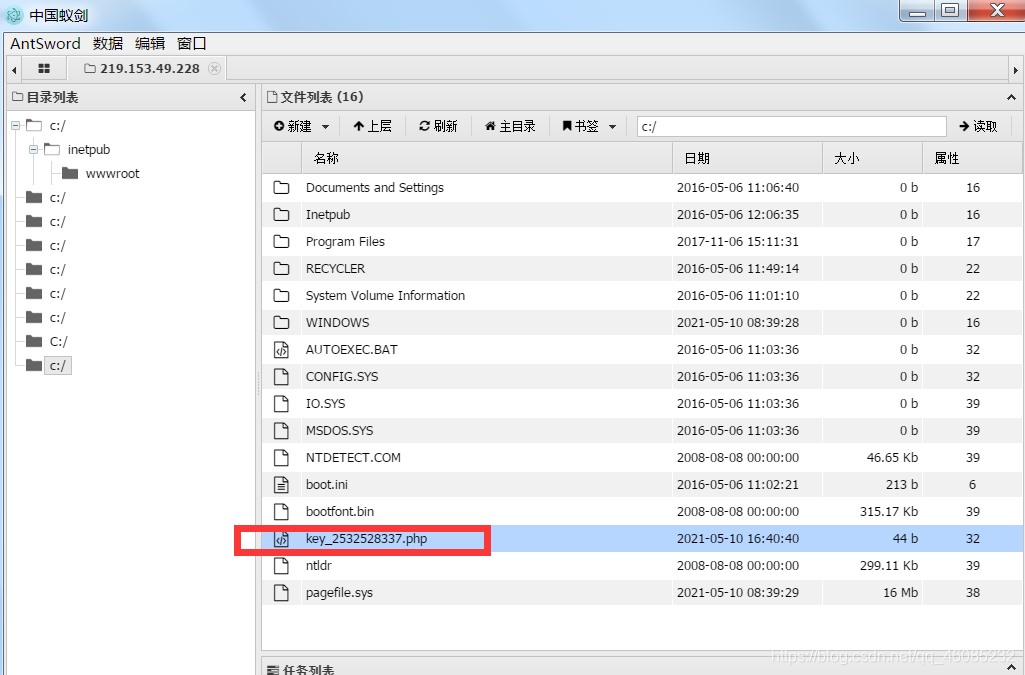Click the boot.ini text file icon
1025x675 pixels.
point(281,485)
